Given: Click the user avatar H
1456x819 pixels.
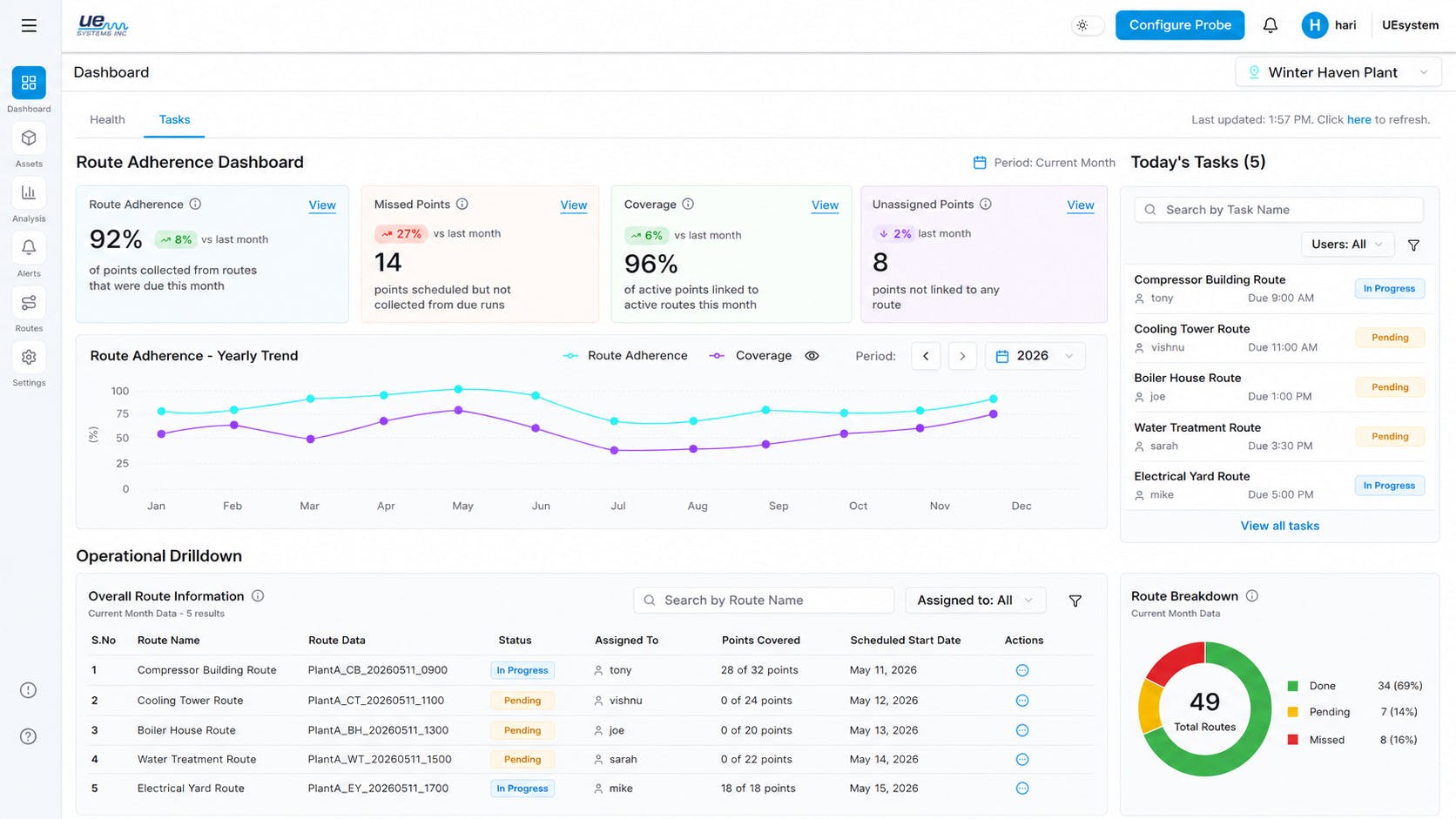Looking at the screenshot, I should pyautogui.click(x=1314, y=25).
